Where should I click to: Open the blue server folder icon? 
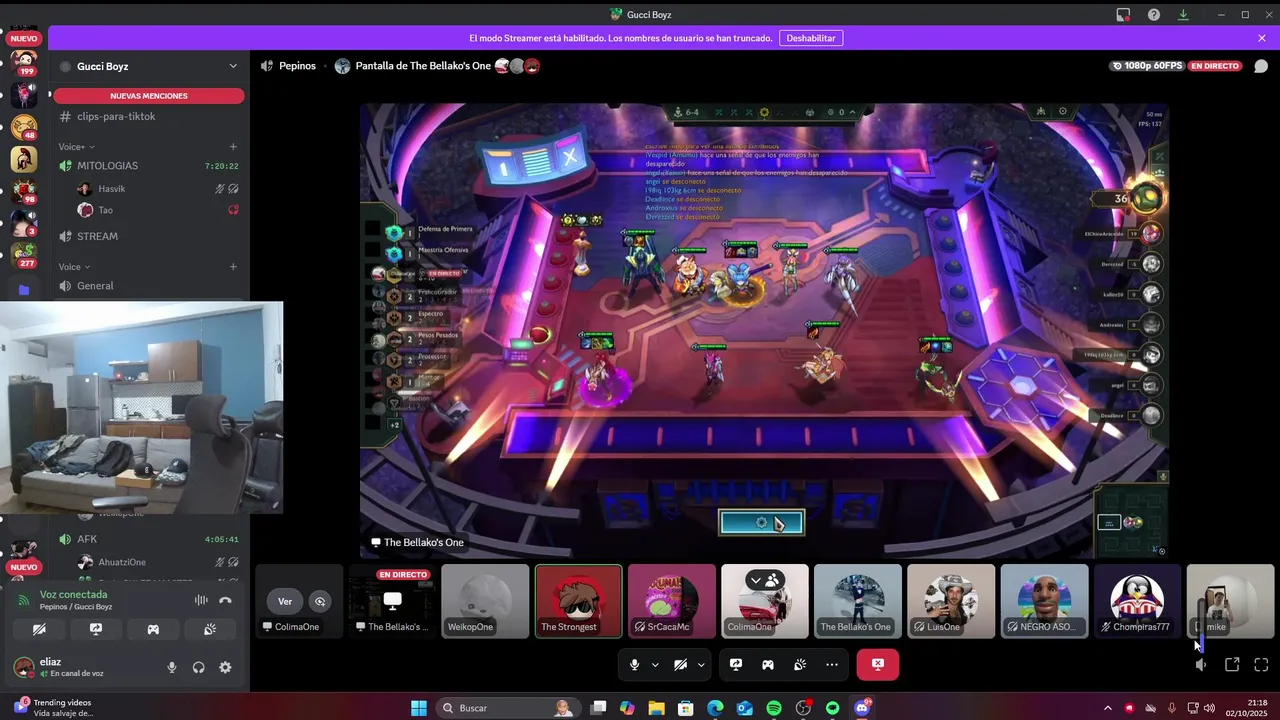tap(24, 290)
